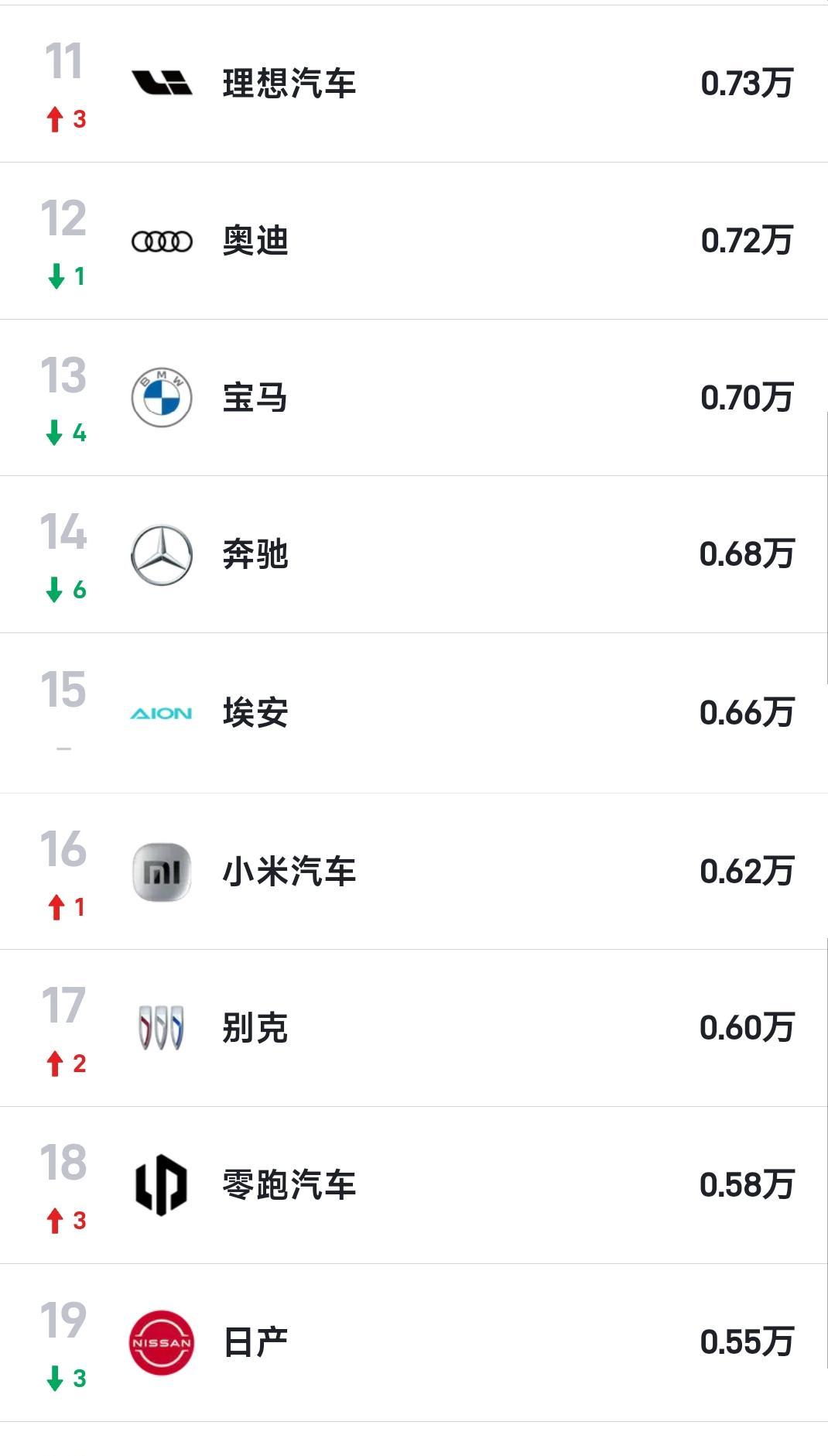Click the Li Auto (理想汽车) logo
This screenshot has height=1456, width=828.
(x=161, y=83)
